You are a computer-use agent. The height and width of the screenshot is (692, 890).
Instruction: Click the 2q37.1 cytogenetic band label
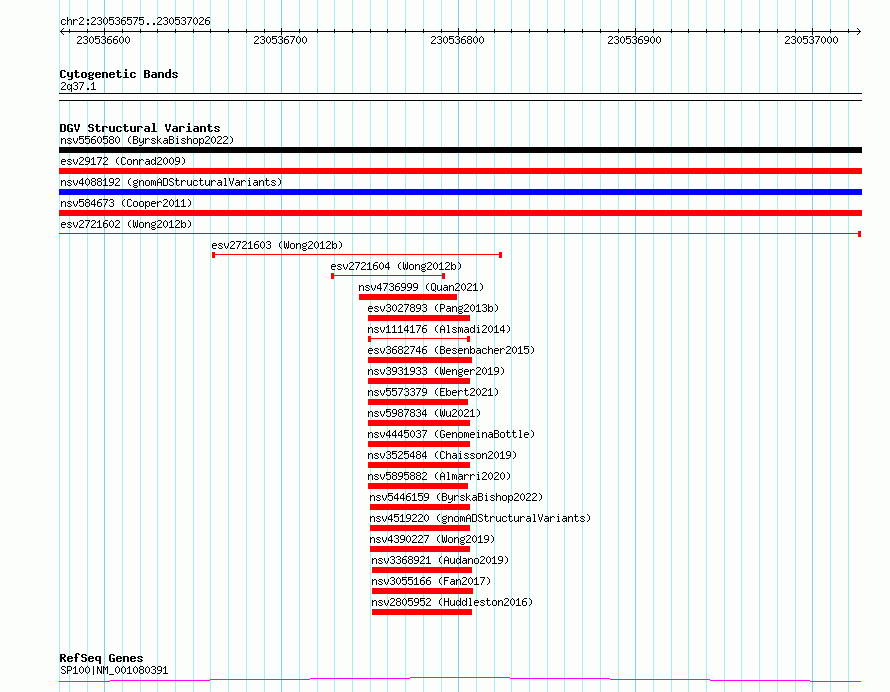(78, 86)
